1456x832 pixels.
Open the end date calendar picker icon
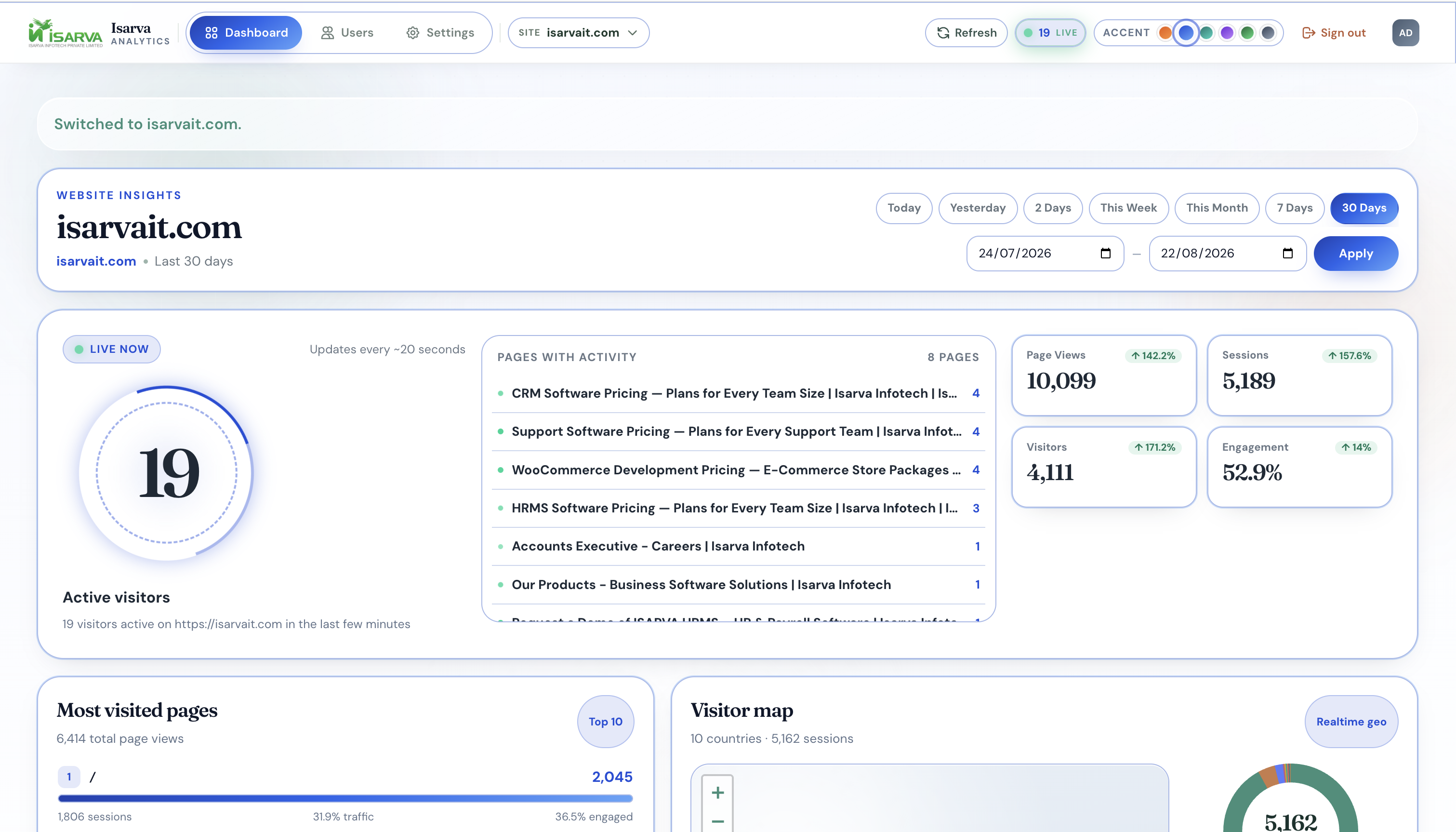(1287, 253)
